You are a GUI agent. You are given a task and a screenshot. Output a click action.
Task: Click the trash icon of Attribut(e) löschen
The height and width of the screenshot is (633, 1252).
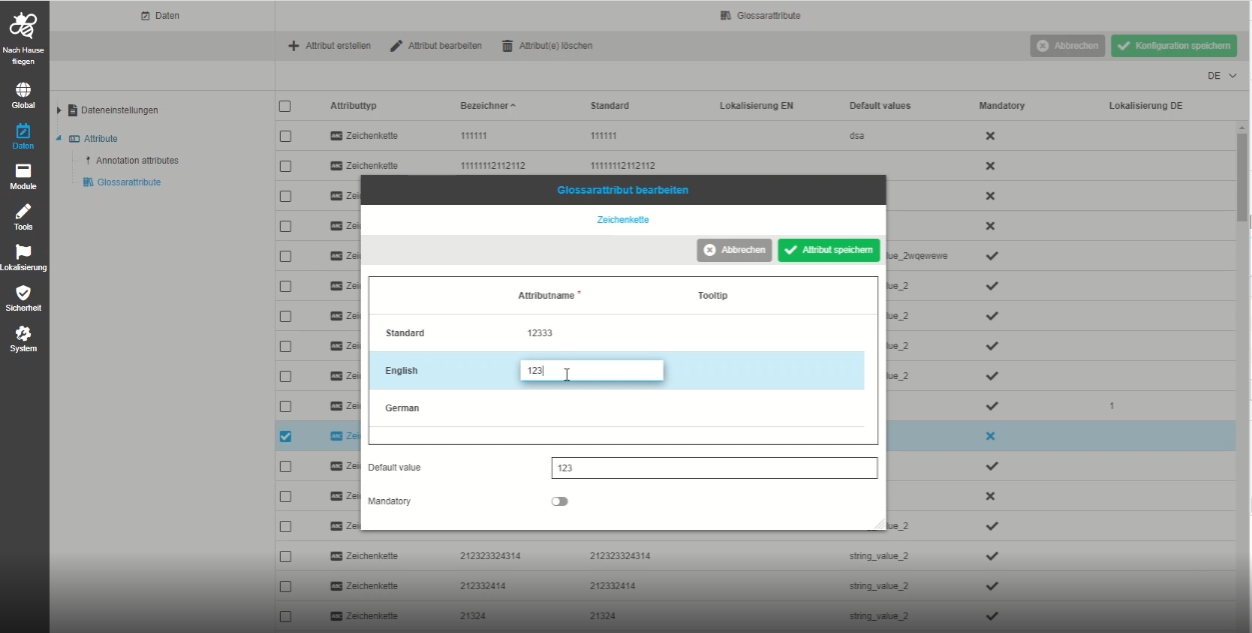[x=507, y=46]
